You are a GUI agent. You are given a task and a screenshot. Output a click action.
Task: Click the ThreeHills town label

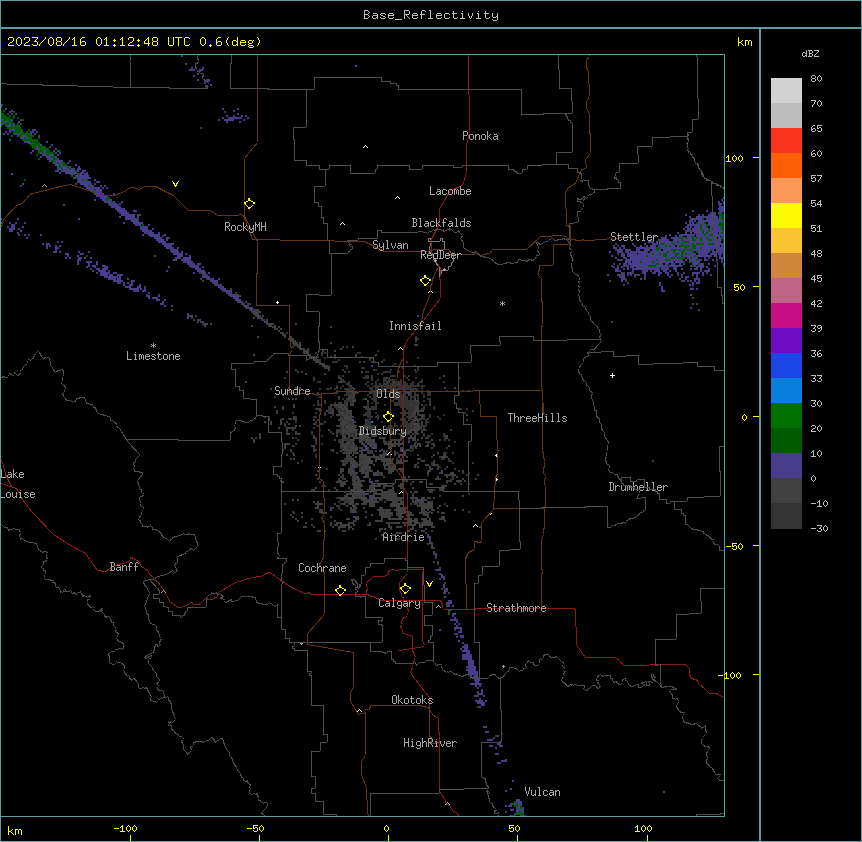pyautogui.click(x=537, y=418)
